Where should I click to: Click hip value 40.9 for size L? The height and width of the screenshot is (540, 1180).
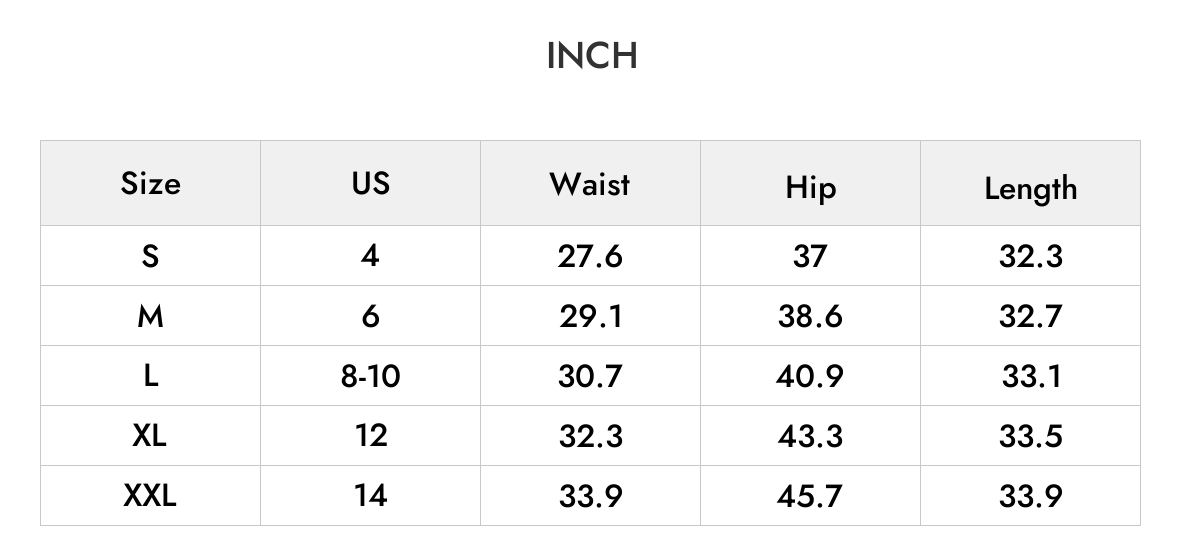point(810,376)
